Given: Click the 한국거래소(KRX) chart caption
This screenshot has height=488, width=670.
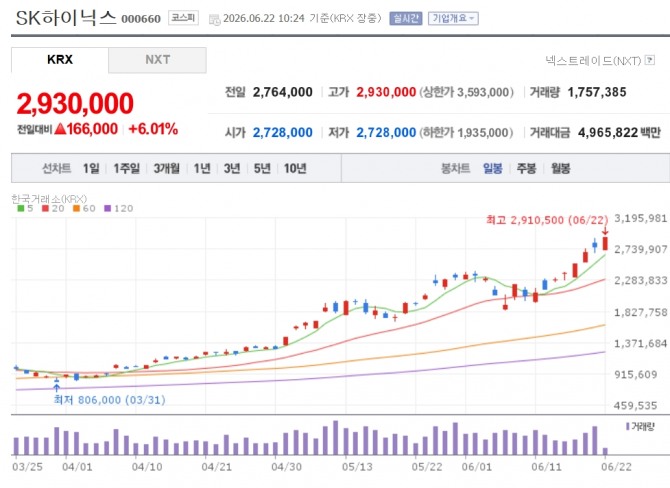Looking at the screenshot, I should (x=49, y=199).
